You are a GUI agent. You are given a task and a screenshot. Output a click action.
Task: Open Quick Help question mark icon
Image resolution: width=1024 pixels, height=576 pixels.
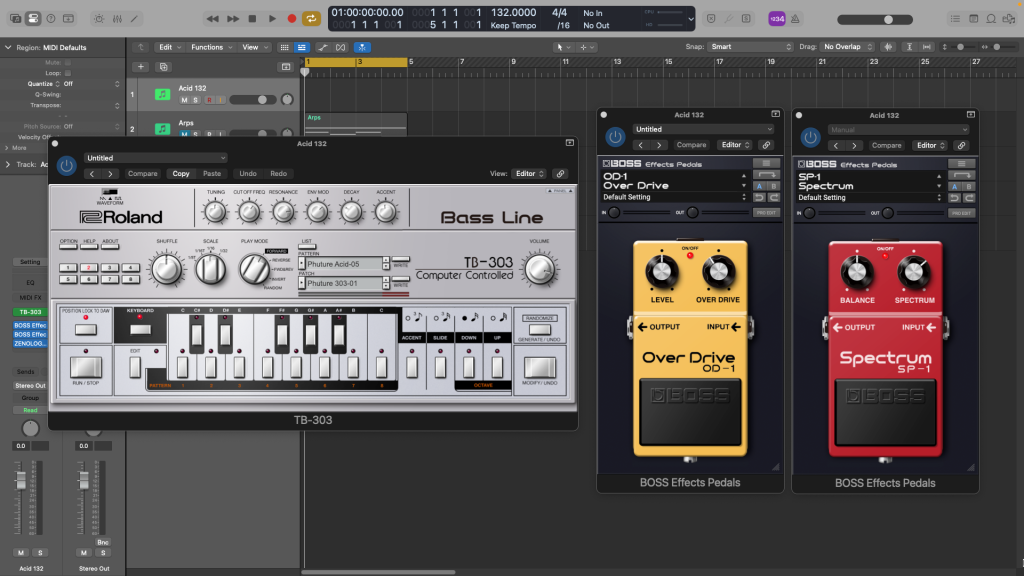point(51,19)
